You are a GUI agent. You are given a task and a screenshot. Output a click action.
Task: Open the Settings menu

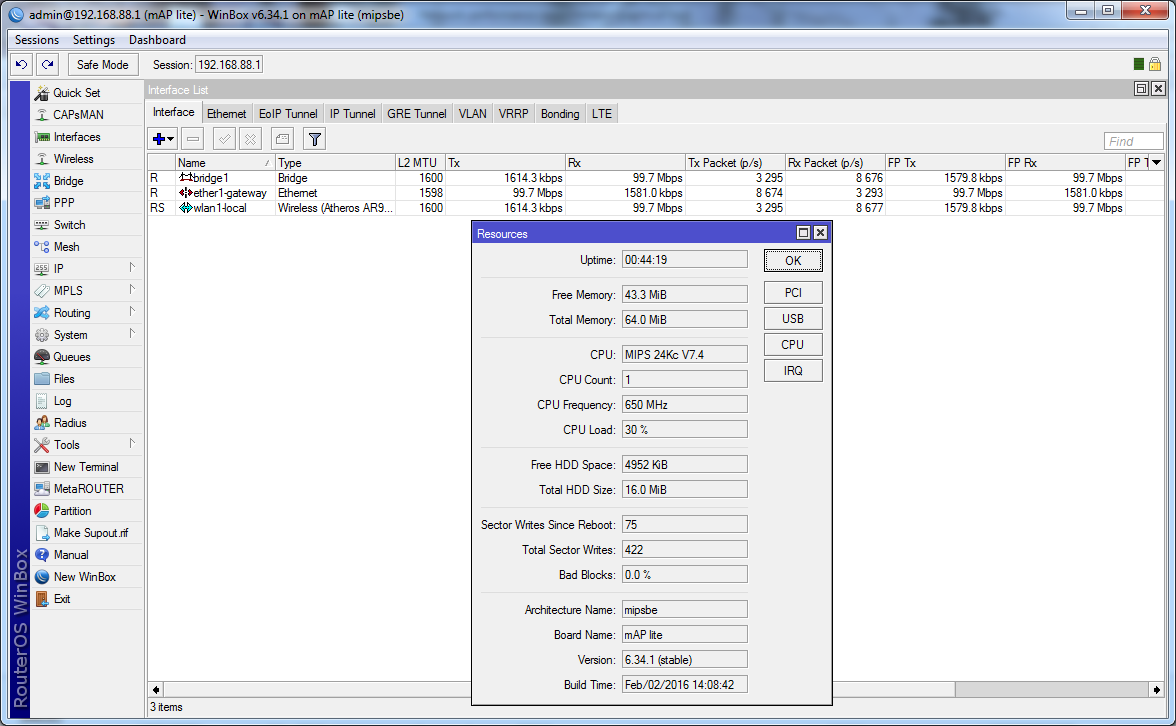[x=94, y=40]
